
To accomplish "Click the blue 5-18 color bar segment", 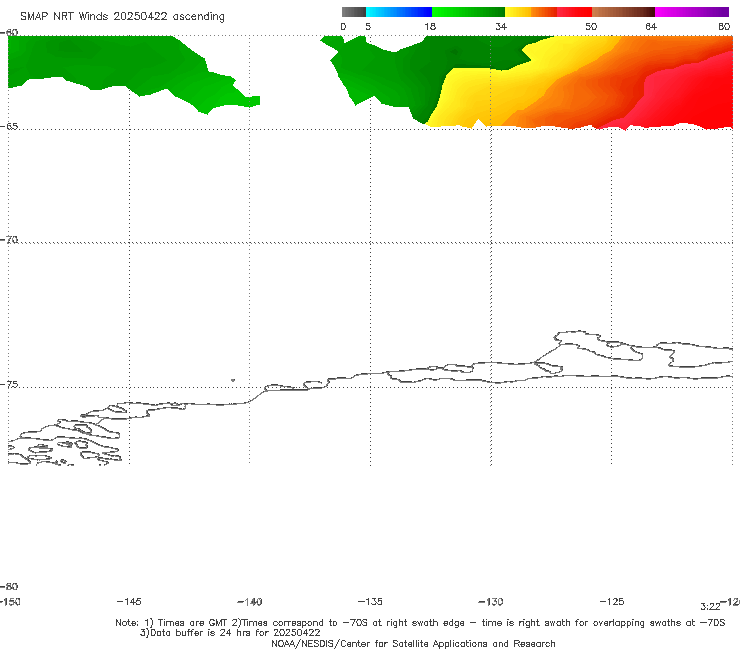I will pyautogui.click(x=399, y=12).
